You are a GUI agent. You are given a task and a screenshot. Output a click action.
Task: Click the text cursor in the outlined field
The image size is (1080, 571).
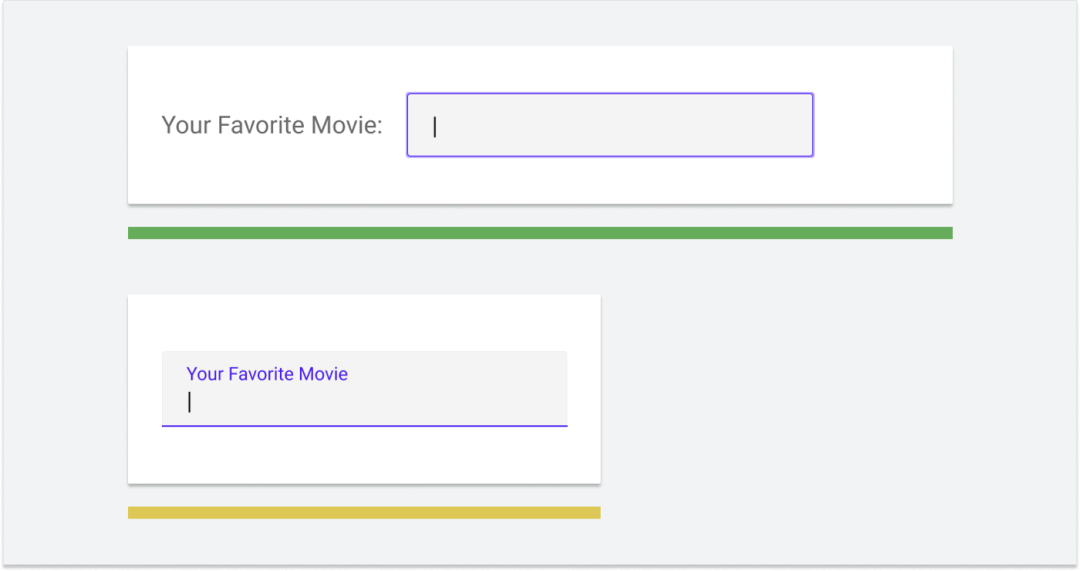click(x=435, y=126)
